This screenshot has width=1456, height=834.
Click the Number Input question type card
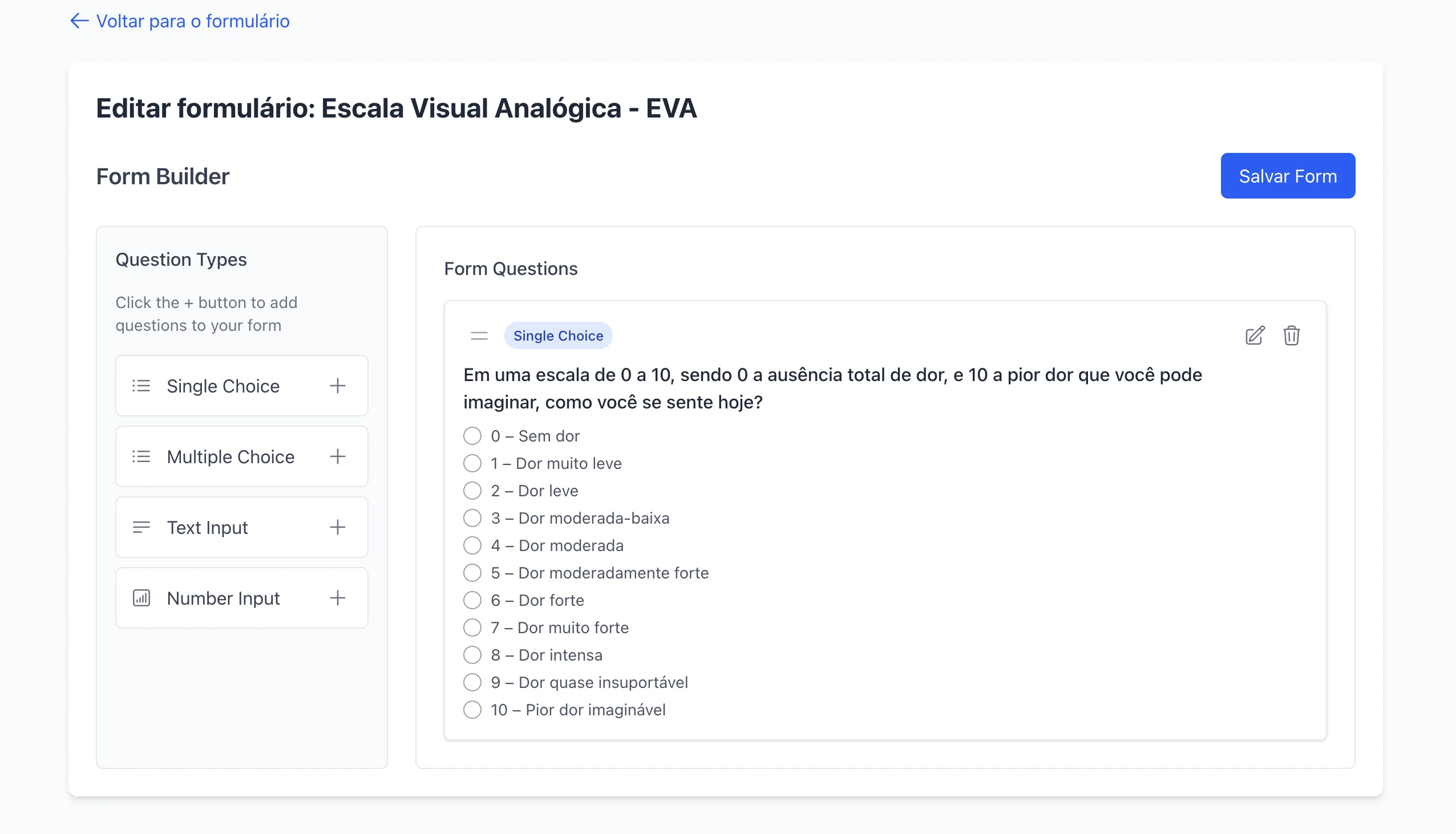pyautogui.click(x=224, y=598)
